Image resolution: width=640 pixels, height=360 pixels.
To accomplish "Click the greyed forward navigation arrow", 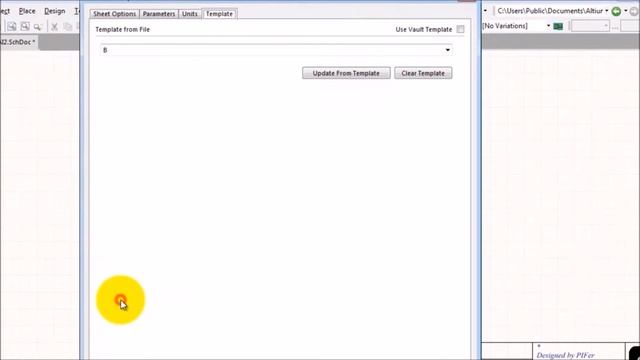I will coord(634,11).
